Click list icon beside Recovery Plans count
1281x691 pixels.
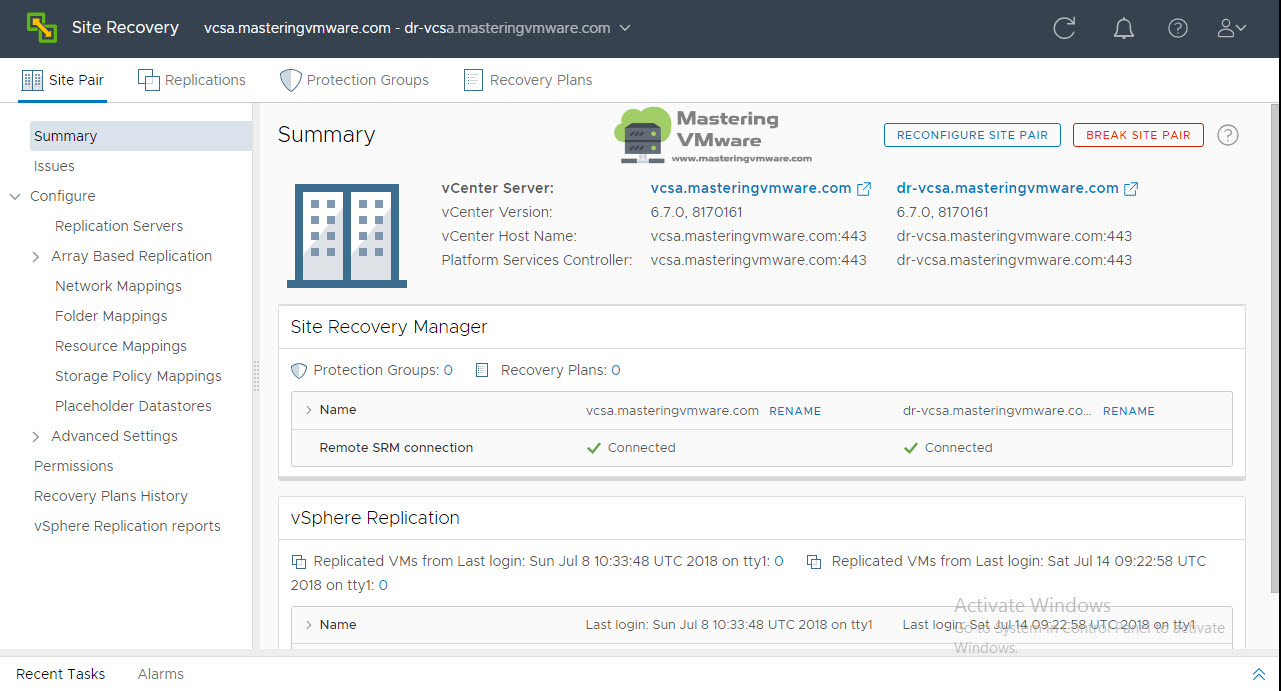[x=481, y=370]
